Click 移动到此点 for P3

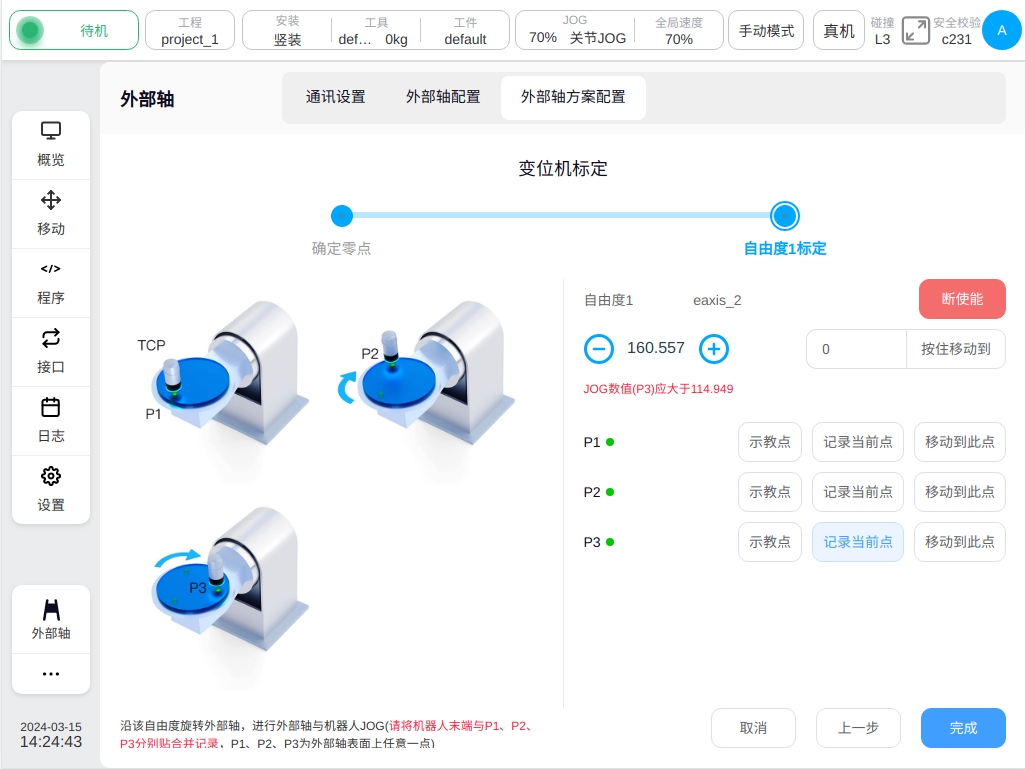pyautogui.click(x=960, y=542)
